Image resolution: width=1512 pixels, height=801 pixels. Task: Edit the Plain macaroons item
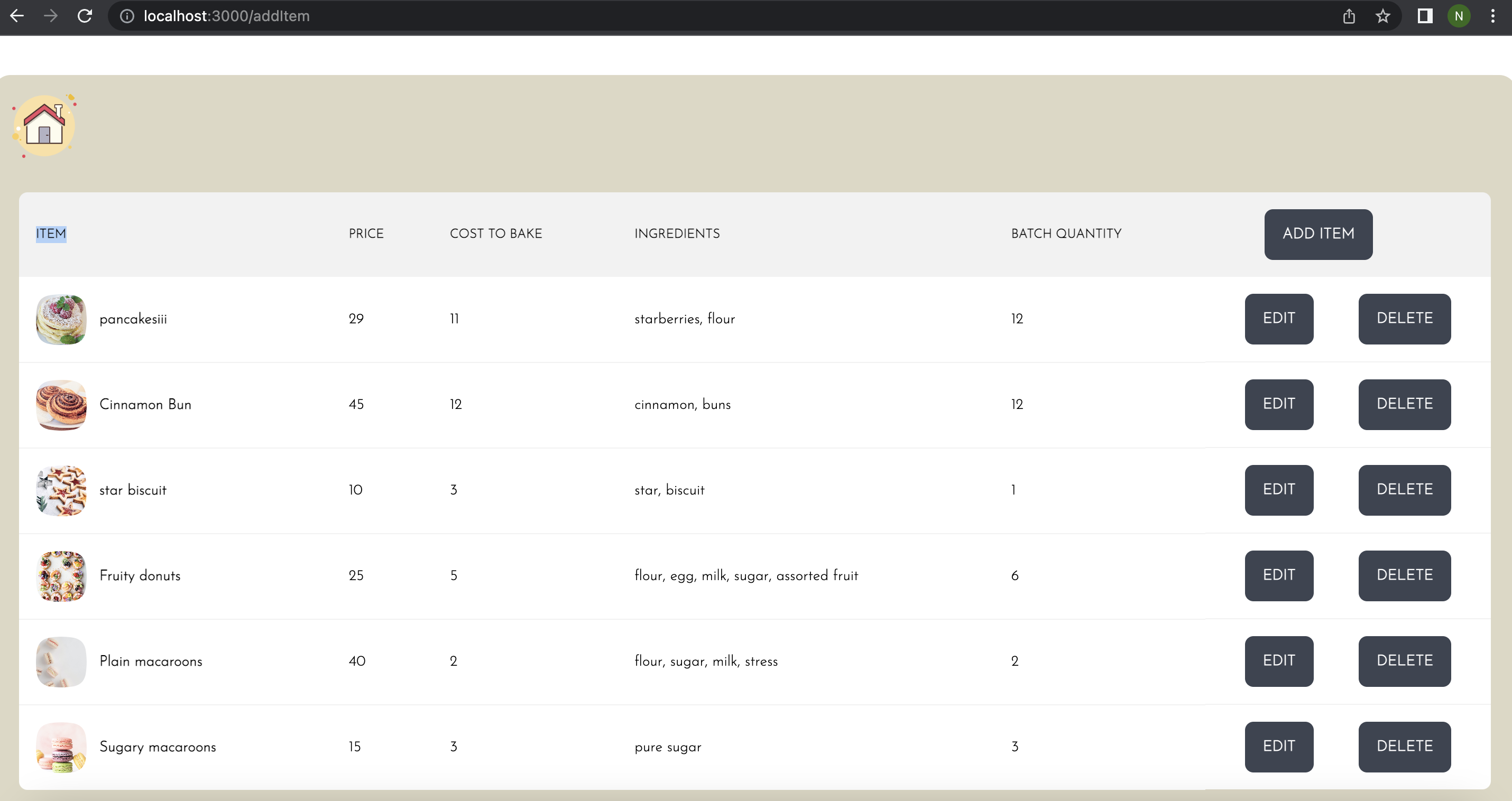click(1279, 662)
